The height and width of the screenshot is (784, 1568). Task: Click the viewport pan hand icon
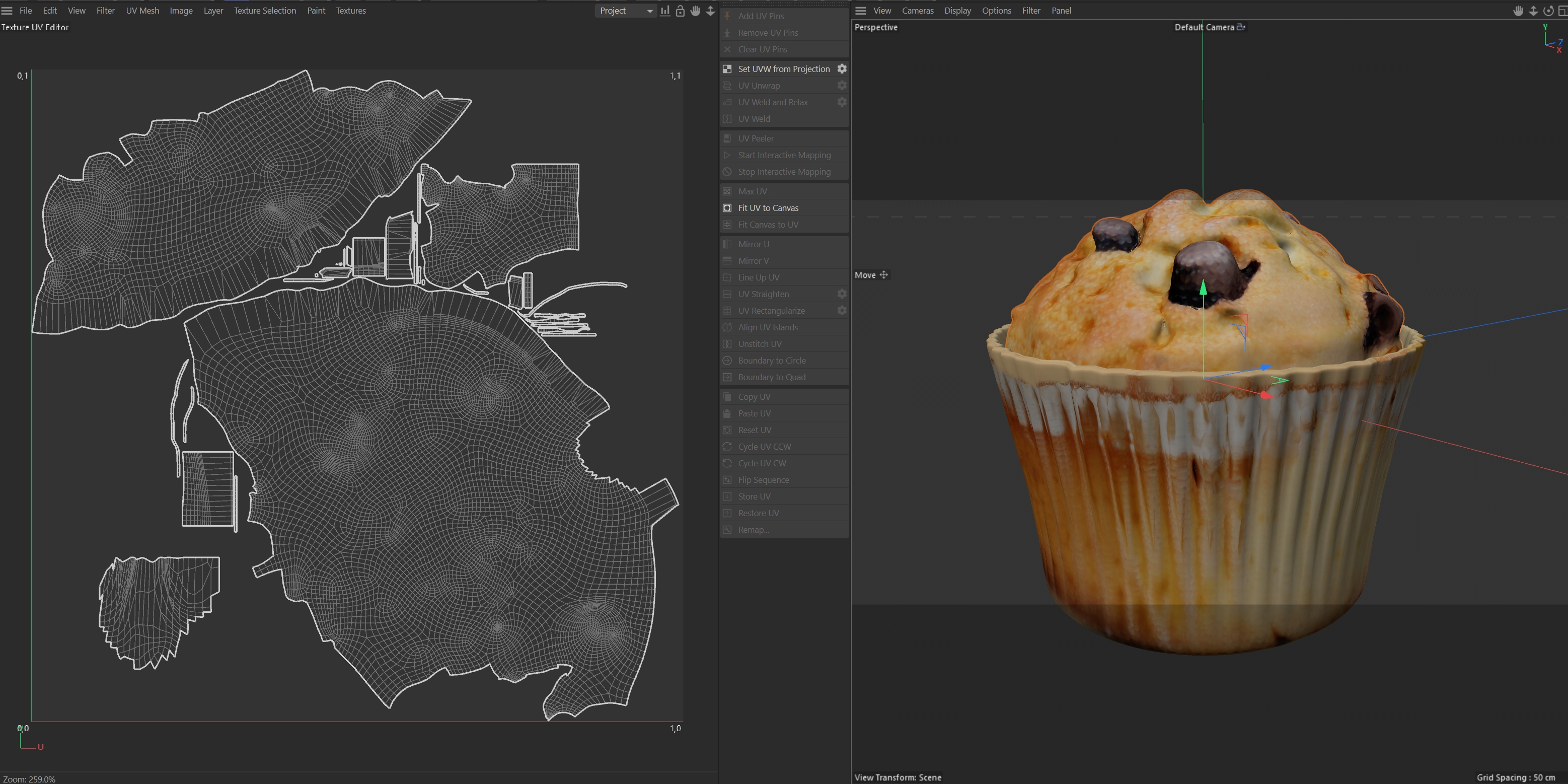point(1518,11)
